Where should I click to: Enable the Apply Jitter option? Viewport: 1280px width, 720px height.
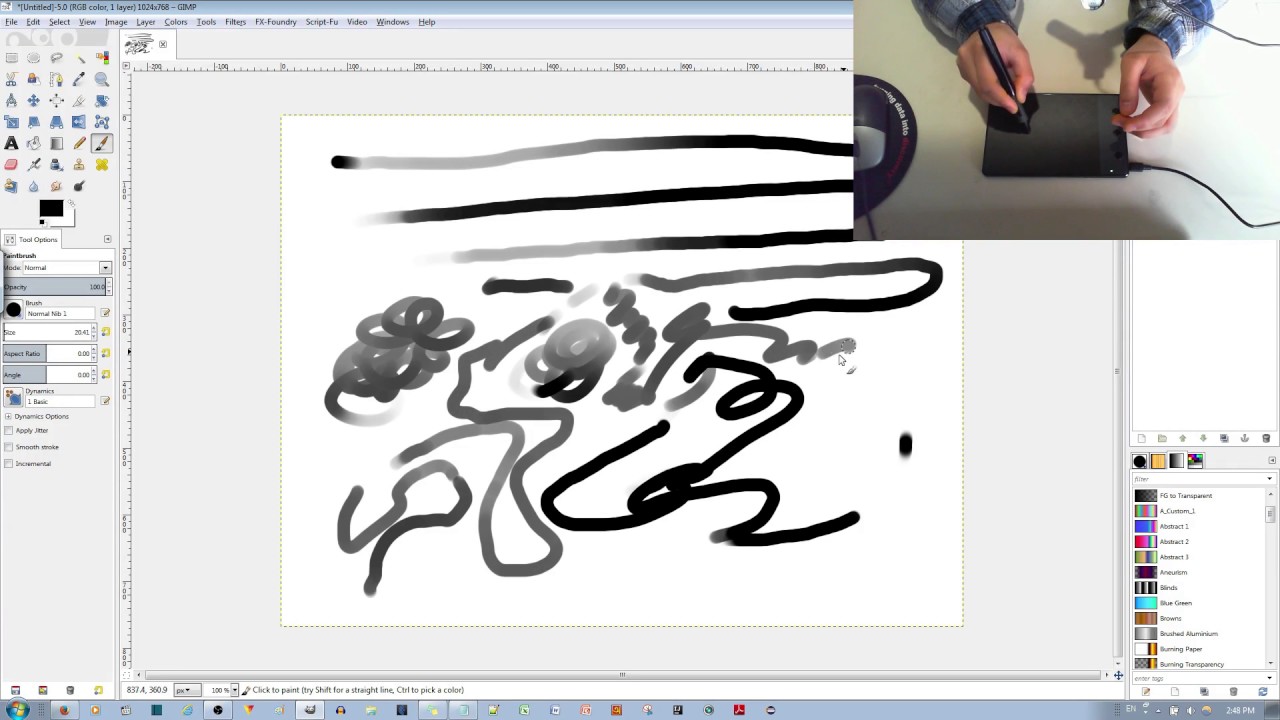8,430
